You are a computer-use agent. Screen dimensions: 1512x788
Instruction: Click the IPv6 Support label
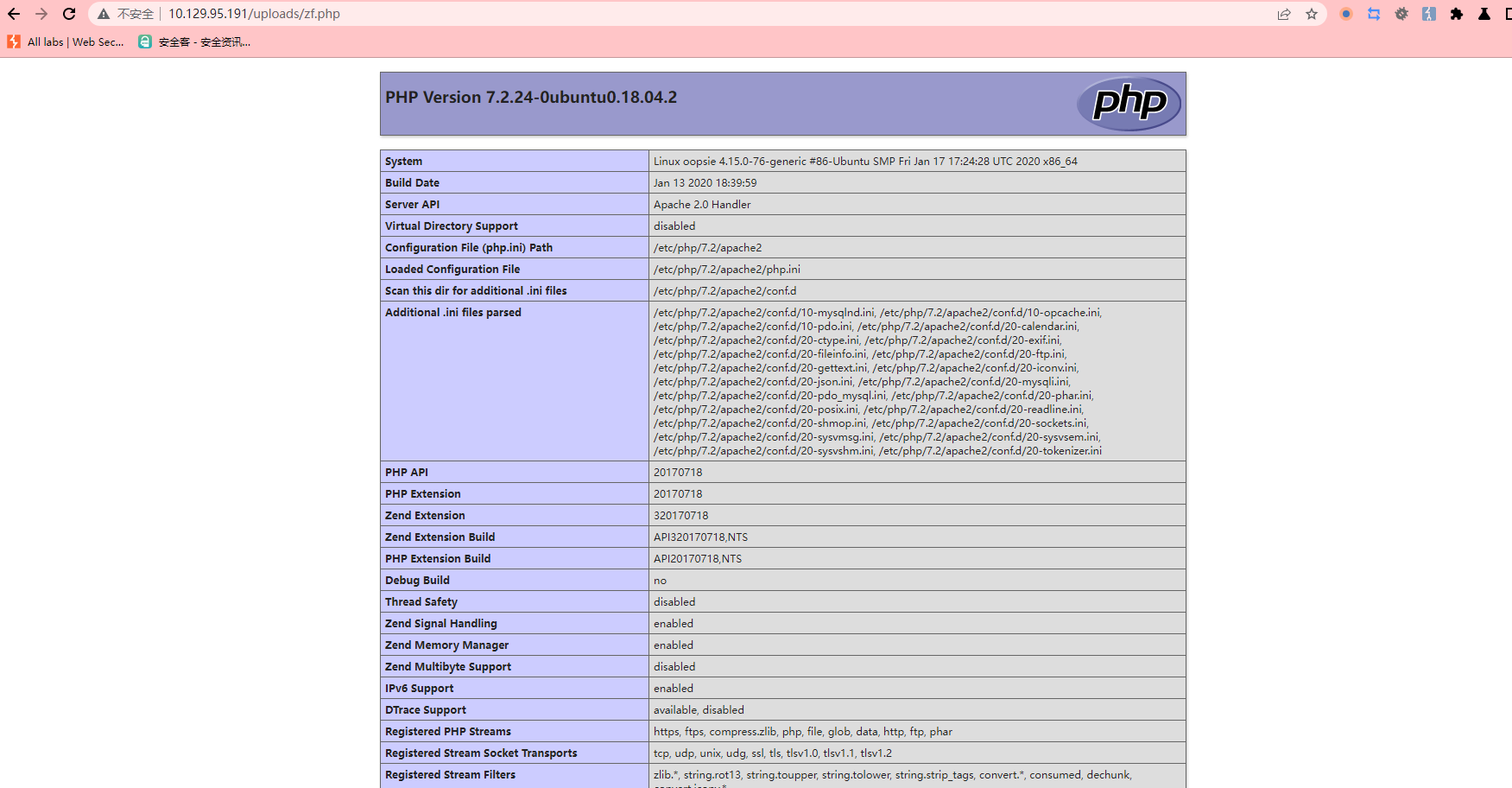click(x=419, y=689)
